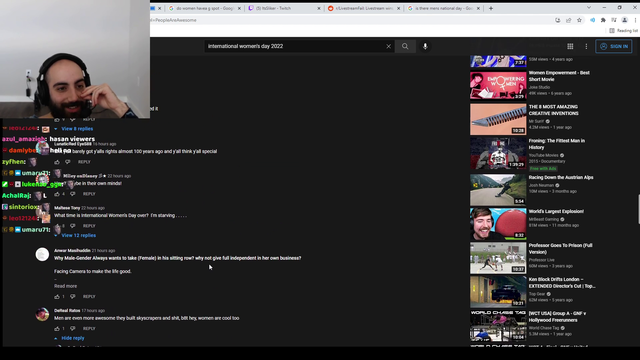The width and height of the screenshot is (640, 360).
Task: Click the page vertical scrollbar thumb
Action: point(638,209)
